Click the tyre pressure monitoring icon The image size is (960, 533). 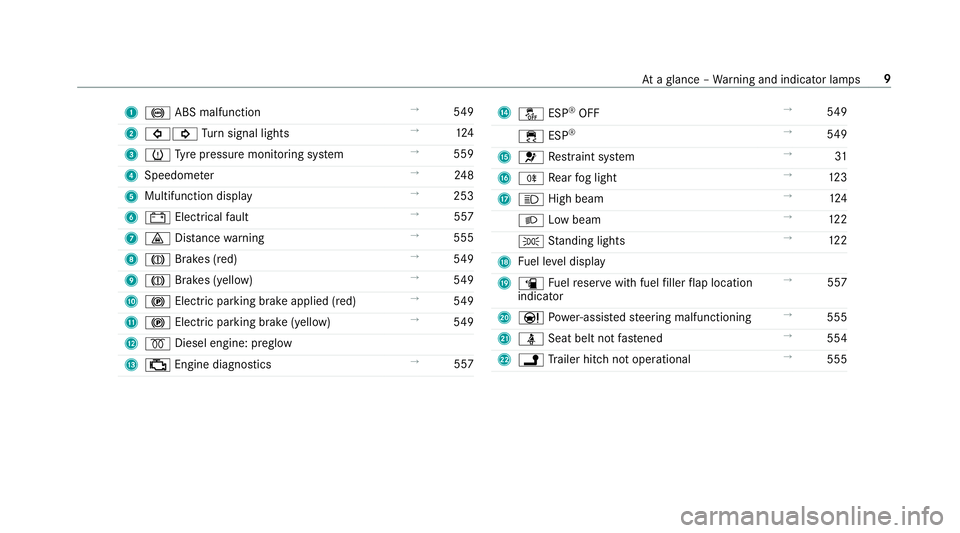coord(157,155)
